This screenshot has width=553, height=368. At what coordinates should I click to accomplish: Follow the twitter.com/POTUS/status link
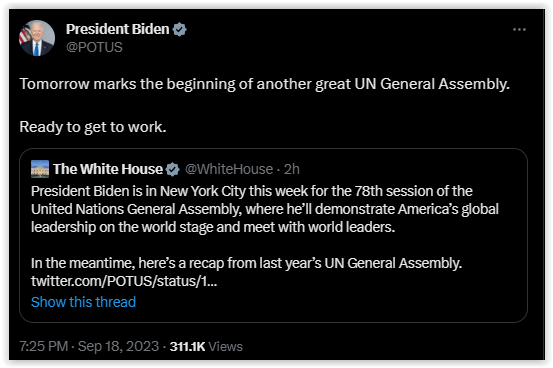(x=124, y=281)
